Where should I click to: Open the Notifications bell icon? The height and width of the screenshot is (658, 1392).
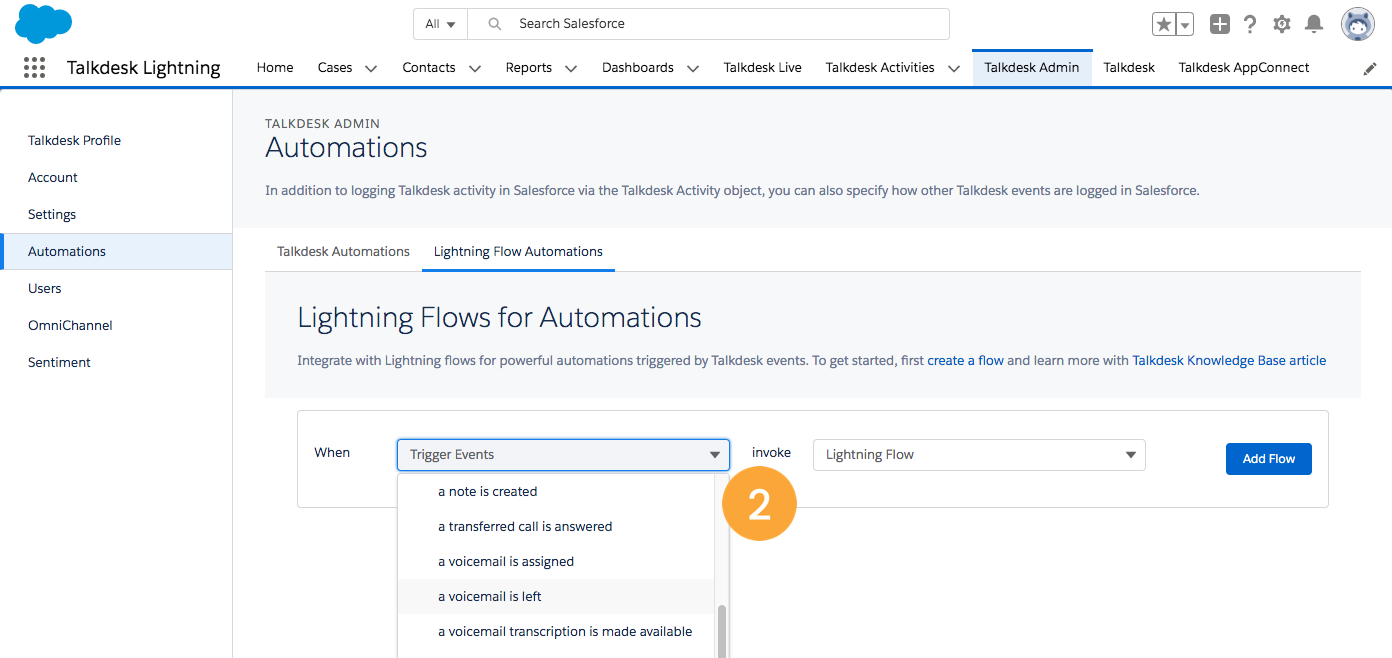click(x=1314, y=24)
